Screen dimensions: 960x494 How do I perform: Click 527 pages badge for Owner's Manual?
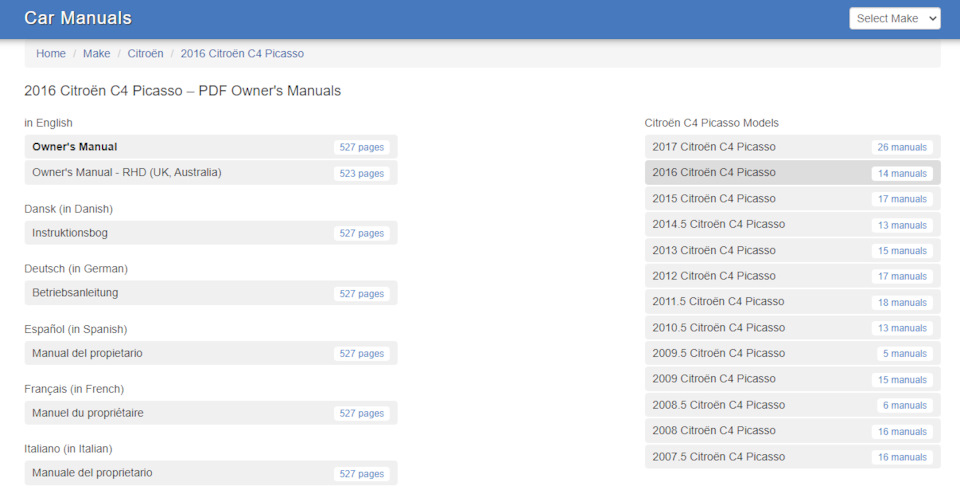(362, 148)
